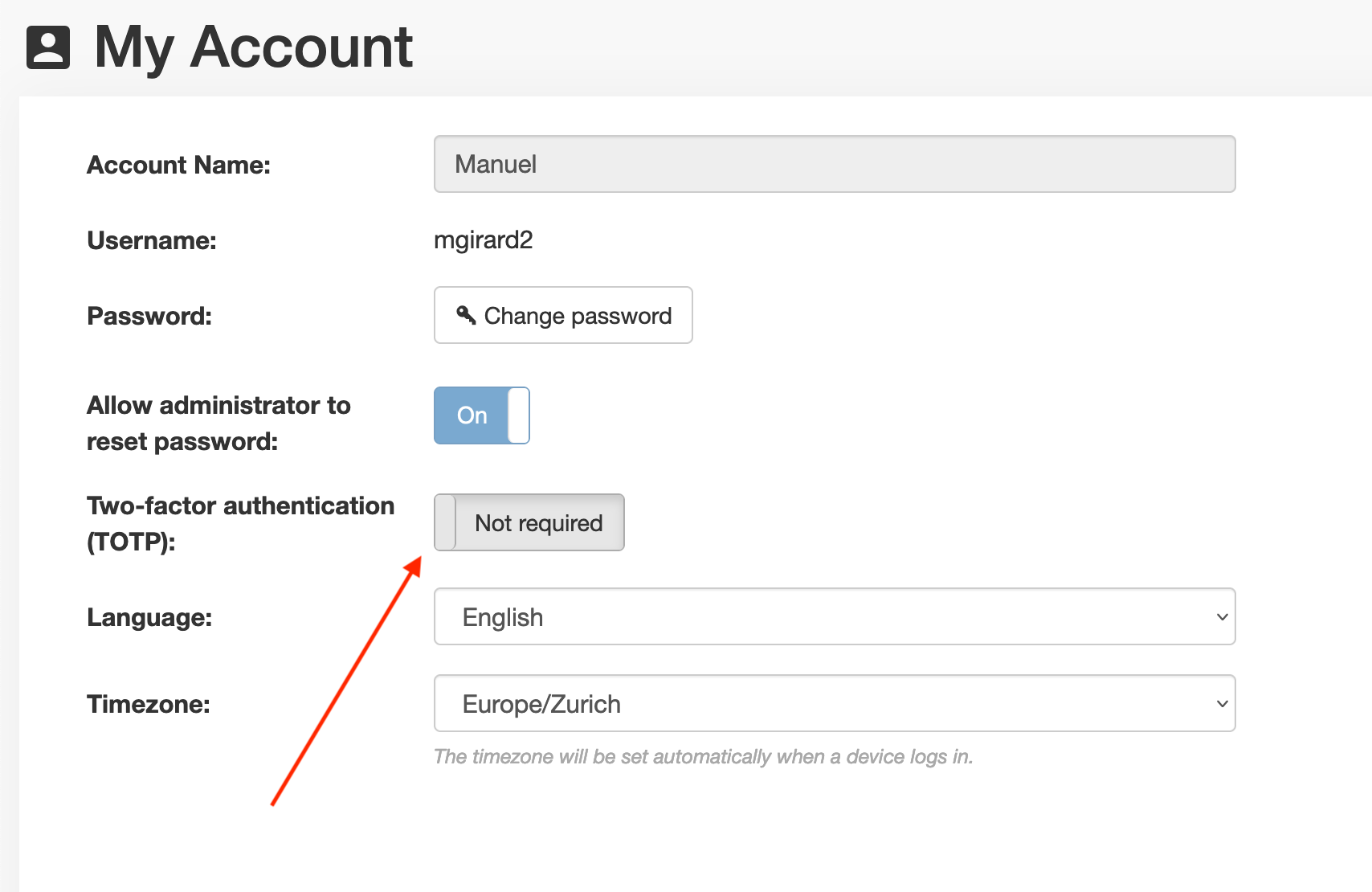Click the "Account Name:" label
1372x892 pixels.
tap(178, 165)
